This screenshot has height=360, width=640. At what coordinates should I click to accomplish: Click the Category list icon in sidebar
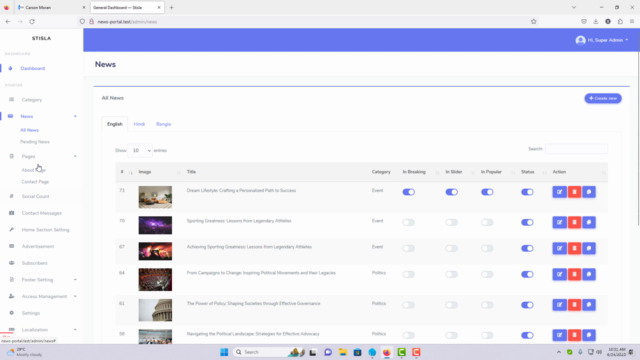[11, 99]
